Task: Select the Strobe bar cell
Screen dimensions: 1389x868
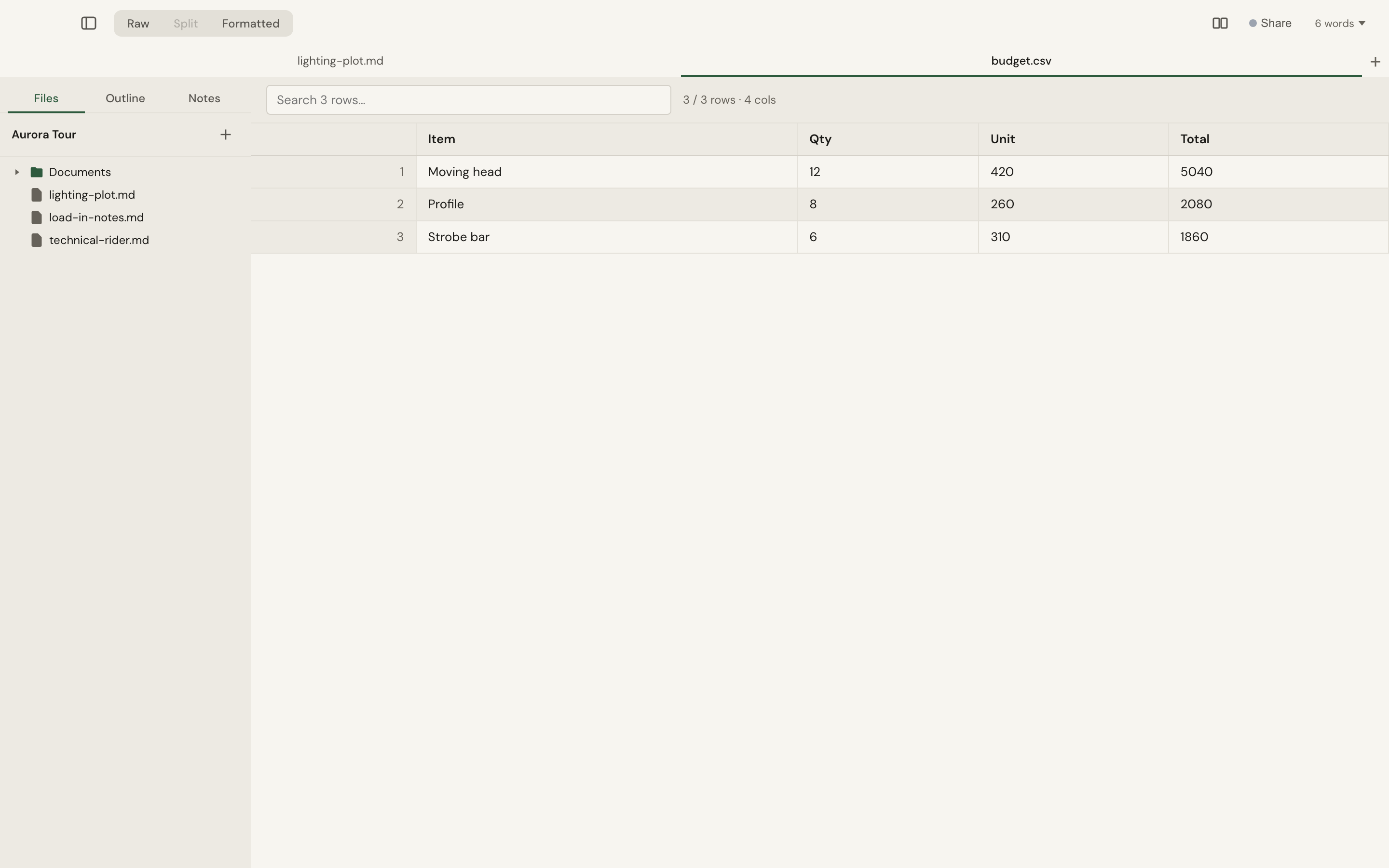Action: tap(606, 237)
